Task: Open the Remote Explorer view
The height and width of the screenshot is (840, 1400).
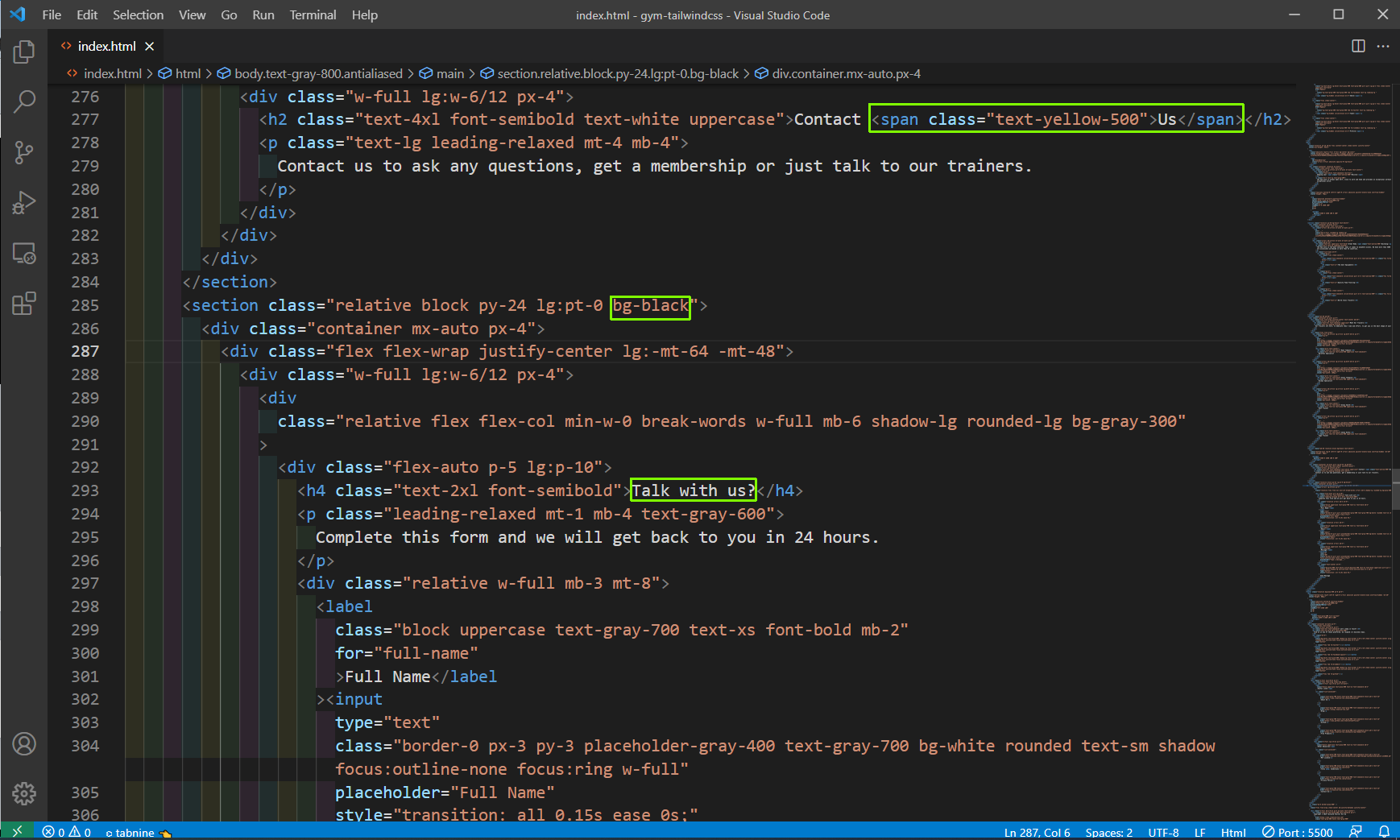Action: click(24, 253)
